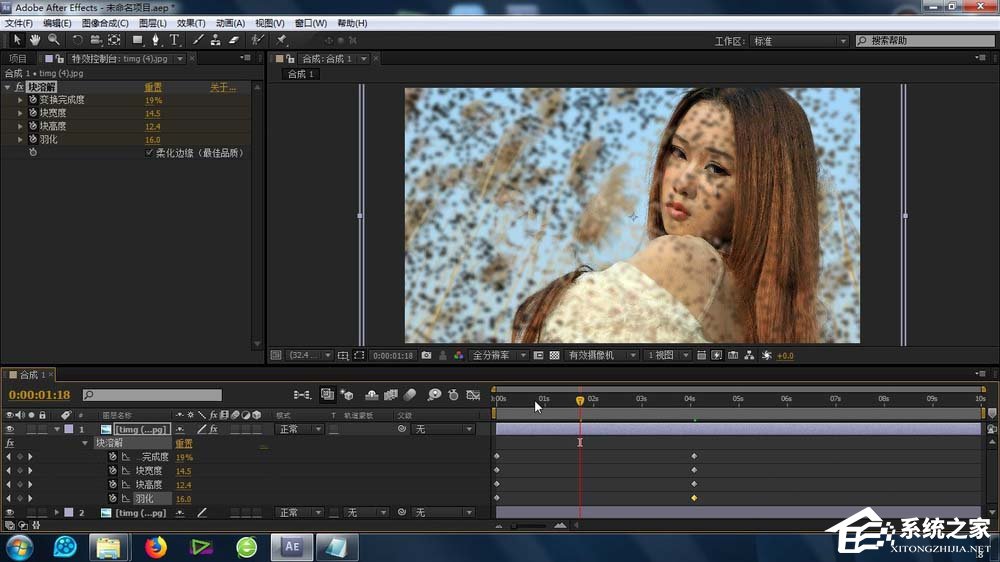
Task: Uncheck the 柔化边缘 (最佳品质) checkbox
Action: point(150,153)
